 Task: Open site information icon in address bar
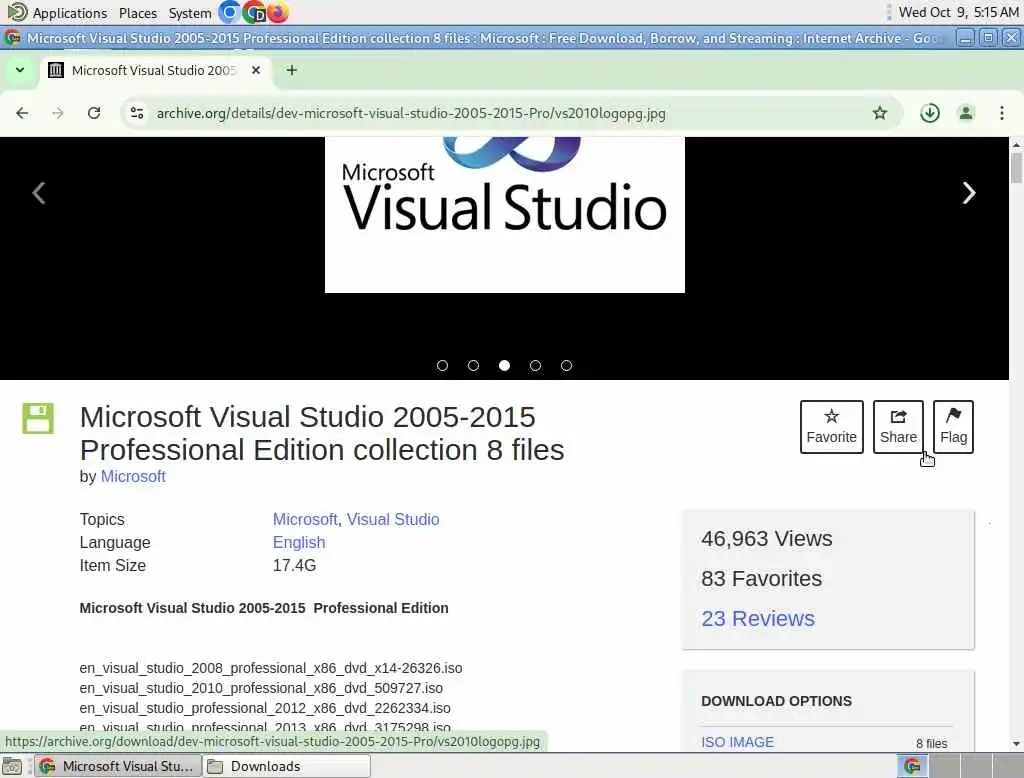tap(137, 113)
